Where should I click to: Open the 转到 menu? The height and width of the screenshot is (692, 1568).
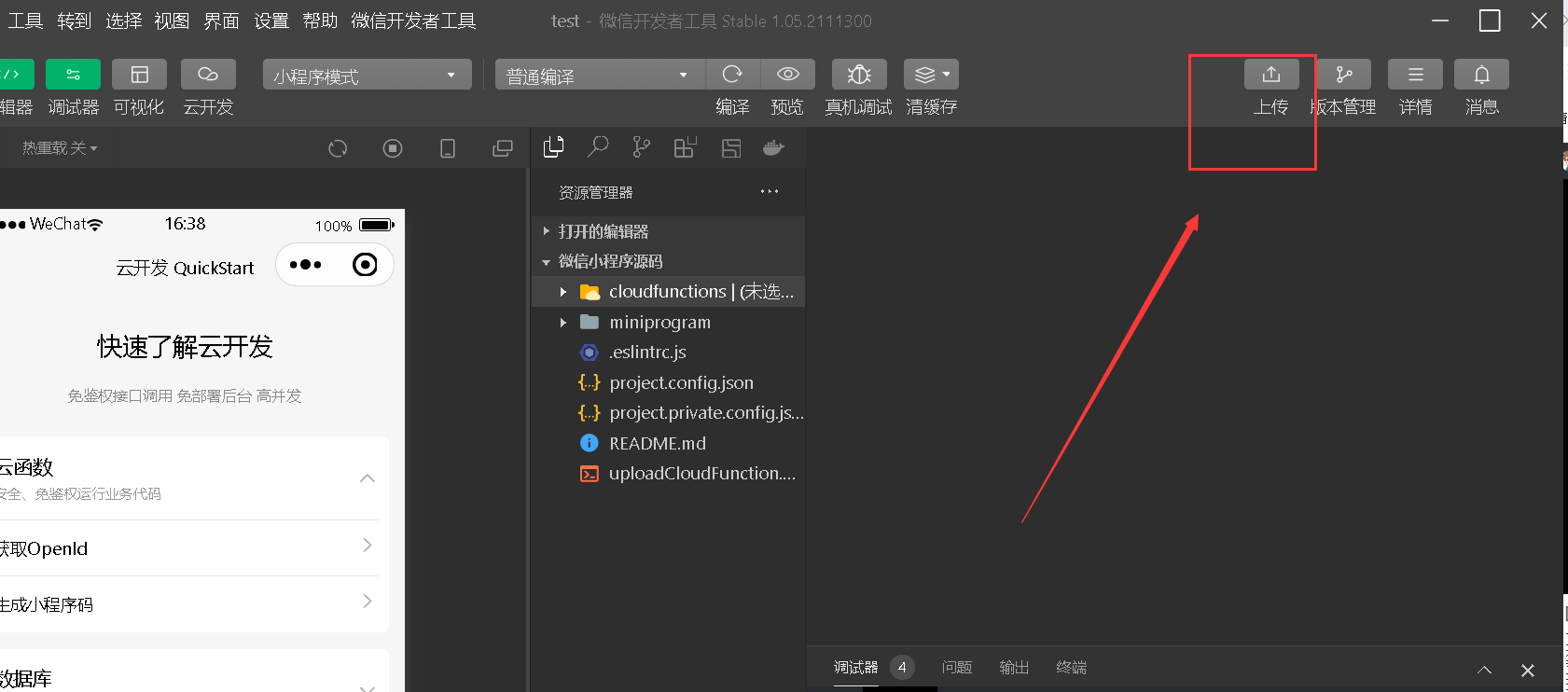point(74,21)
